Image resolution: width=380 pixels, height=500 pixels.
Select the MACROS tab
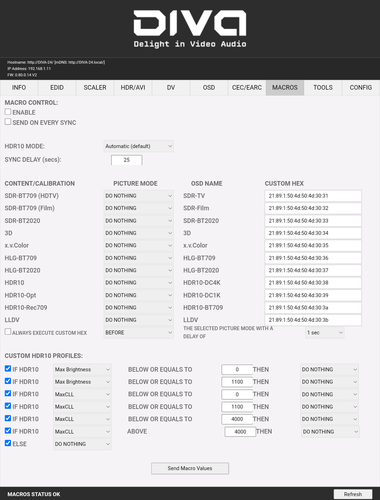(x=285, y=88)
